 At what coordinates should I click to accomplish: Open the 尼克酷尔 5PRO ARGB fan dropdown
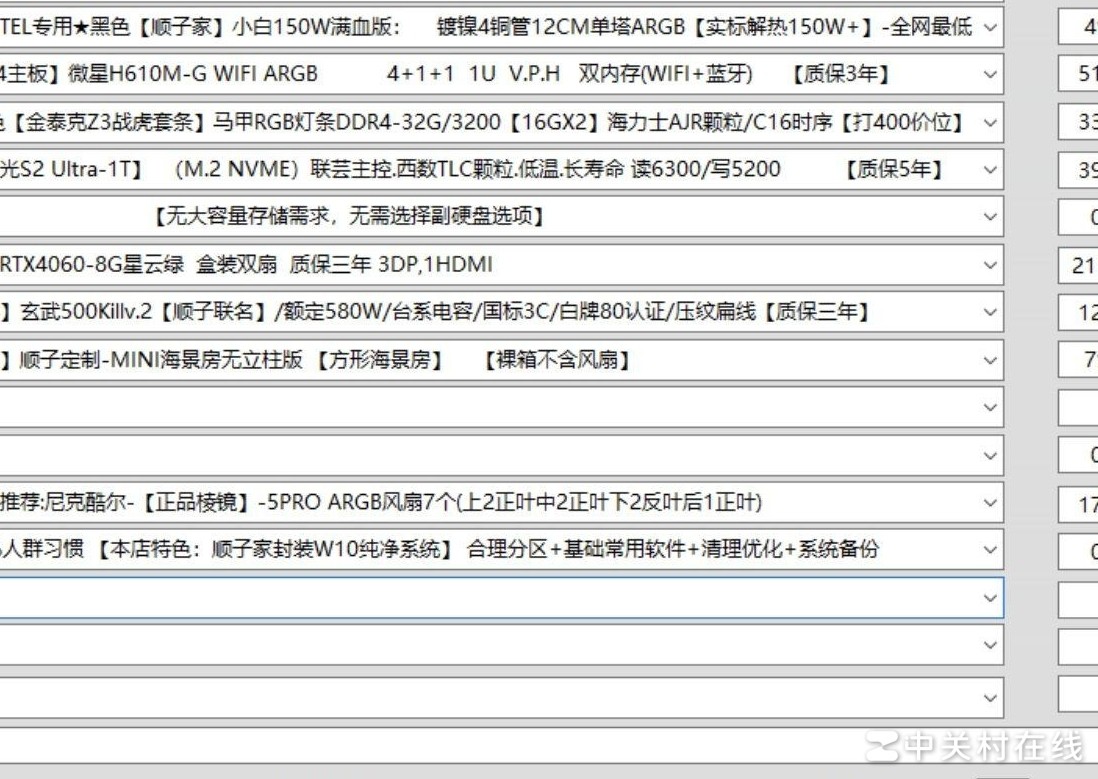coord(989,503)
